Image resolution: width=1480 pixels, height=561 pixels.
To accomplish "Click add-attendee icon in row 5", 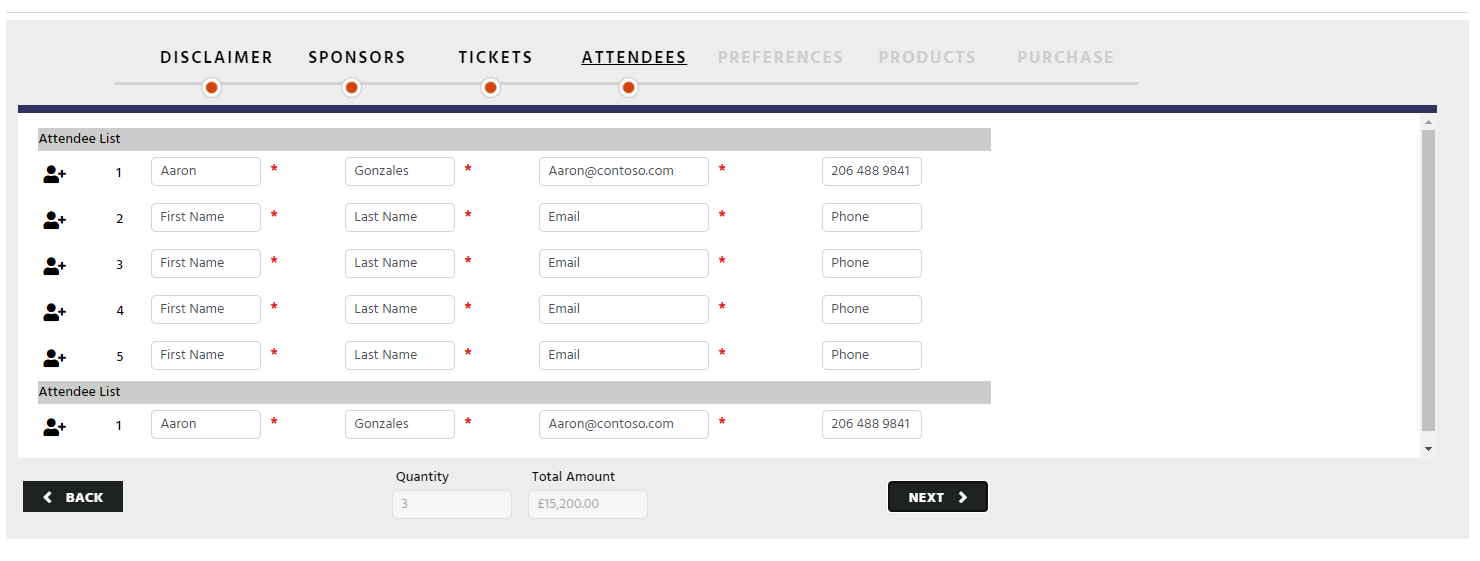I will 54,358.
